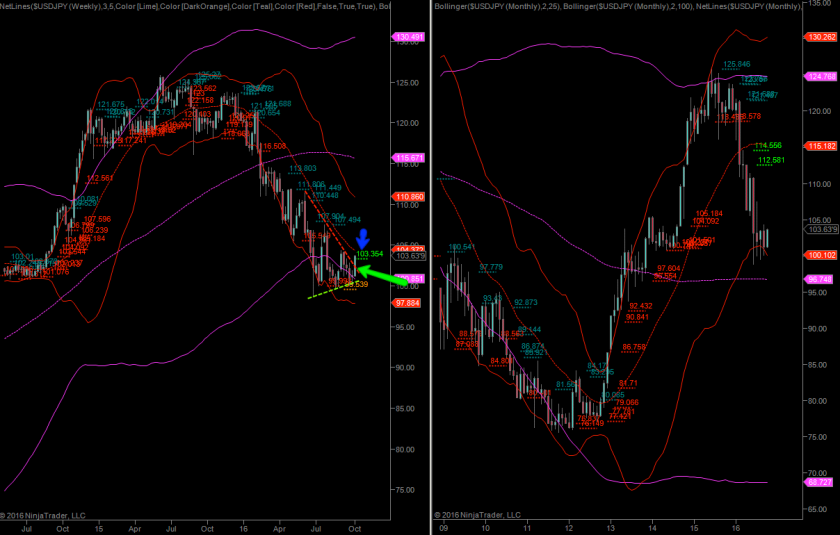
Task: Click the 103.639 current price tag on monthly chart
Action: 821,230
